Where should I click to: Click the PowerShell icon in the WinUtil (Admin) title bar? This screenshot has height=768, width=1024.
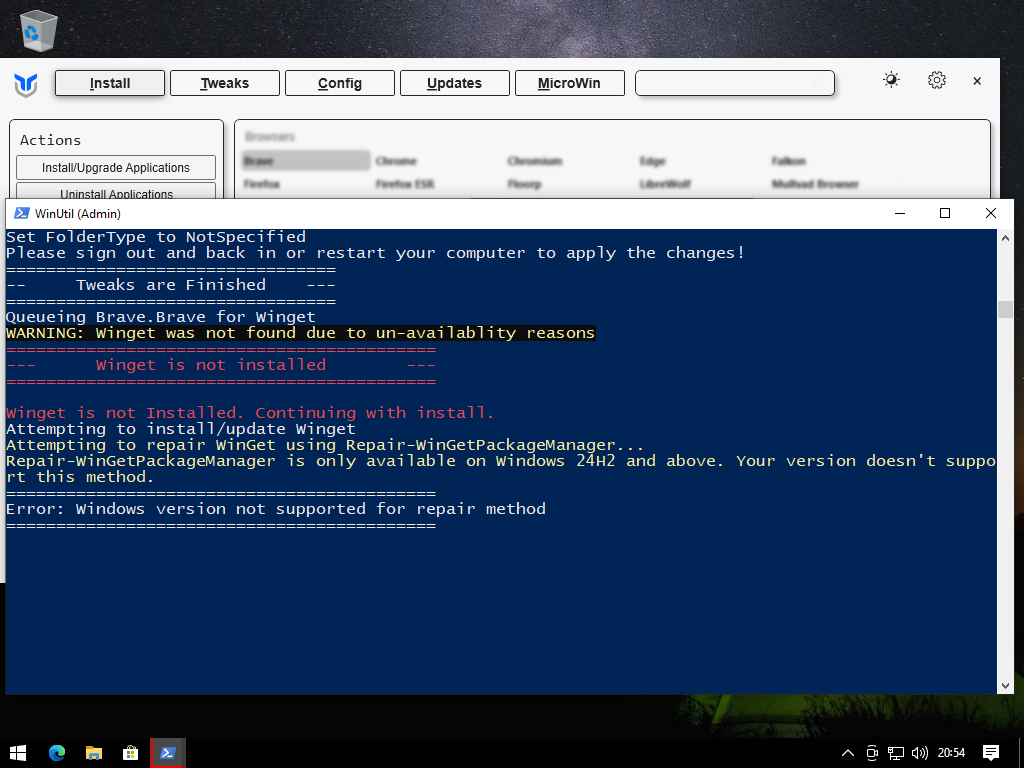pos(22,214)
